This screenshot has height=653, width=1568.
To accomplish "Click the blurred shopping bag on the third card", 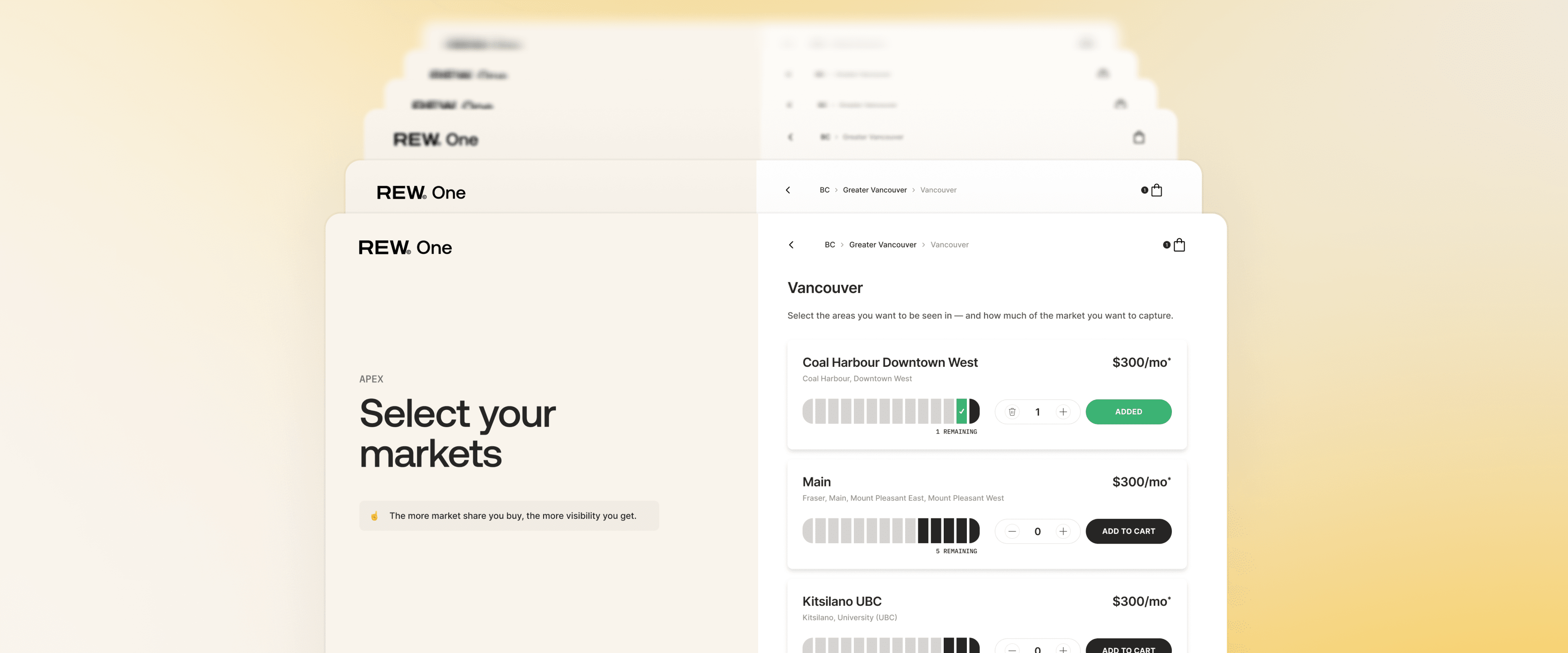I will click(x=1139, y=137).
